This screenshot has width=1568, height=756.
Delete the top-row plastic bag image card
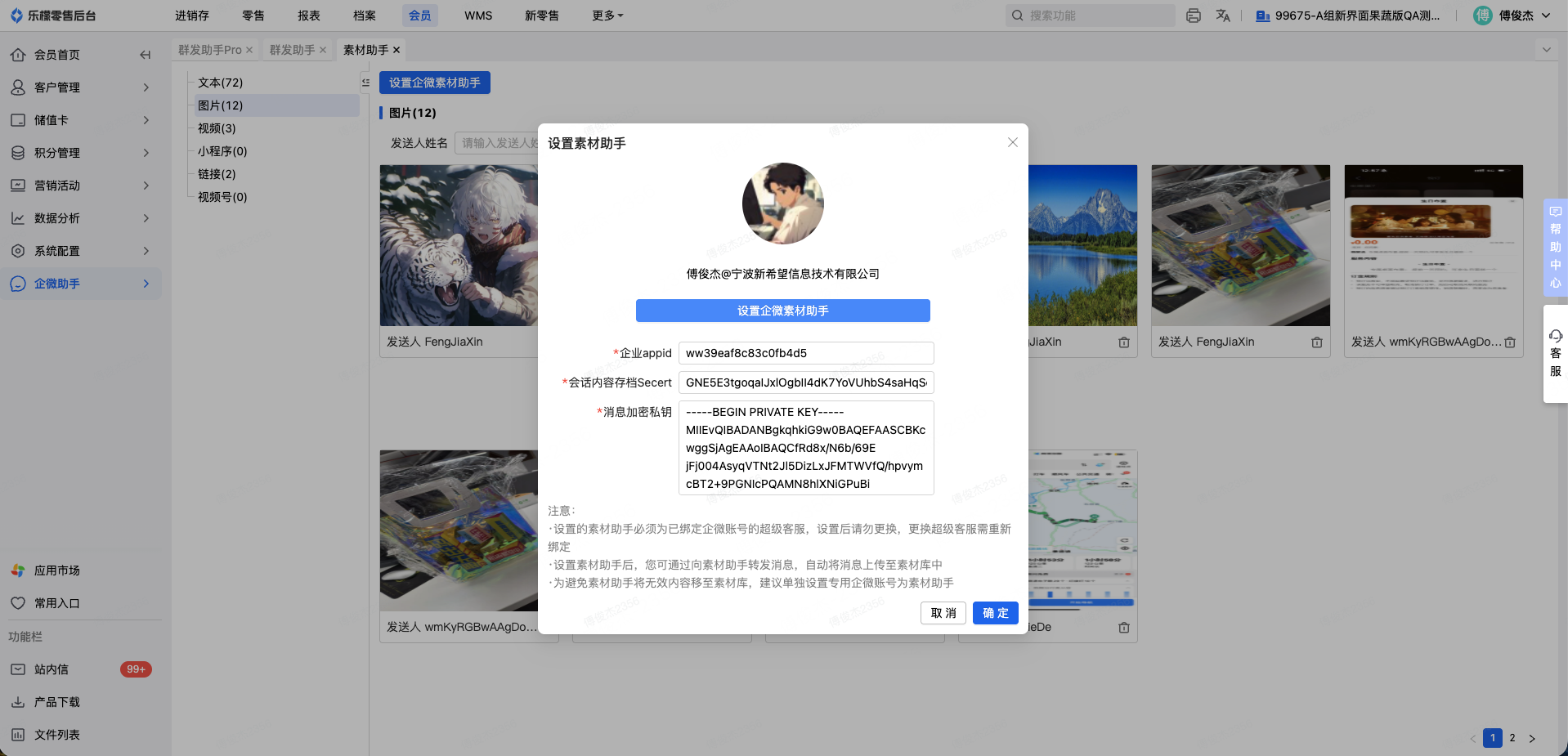pyautogui.click(x=1317, y=342)
